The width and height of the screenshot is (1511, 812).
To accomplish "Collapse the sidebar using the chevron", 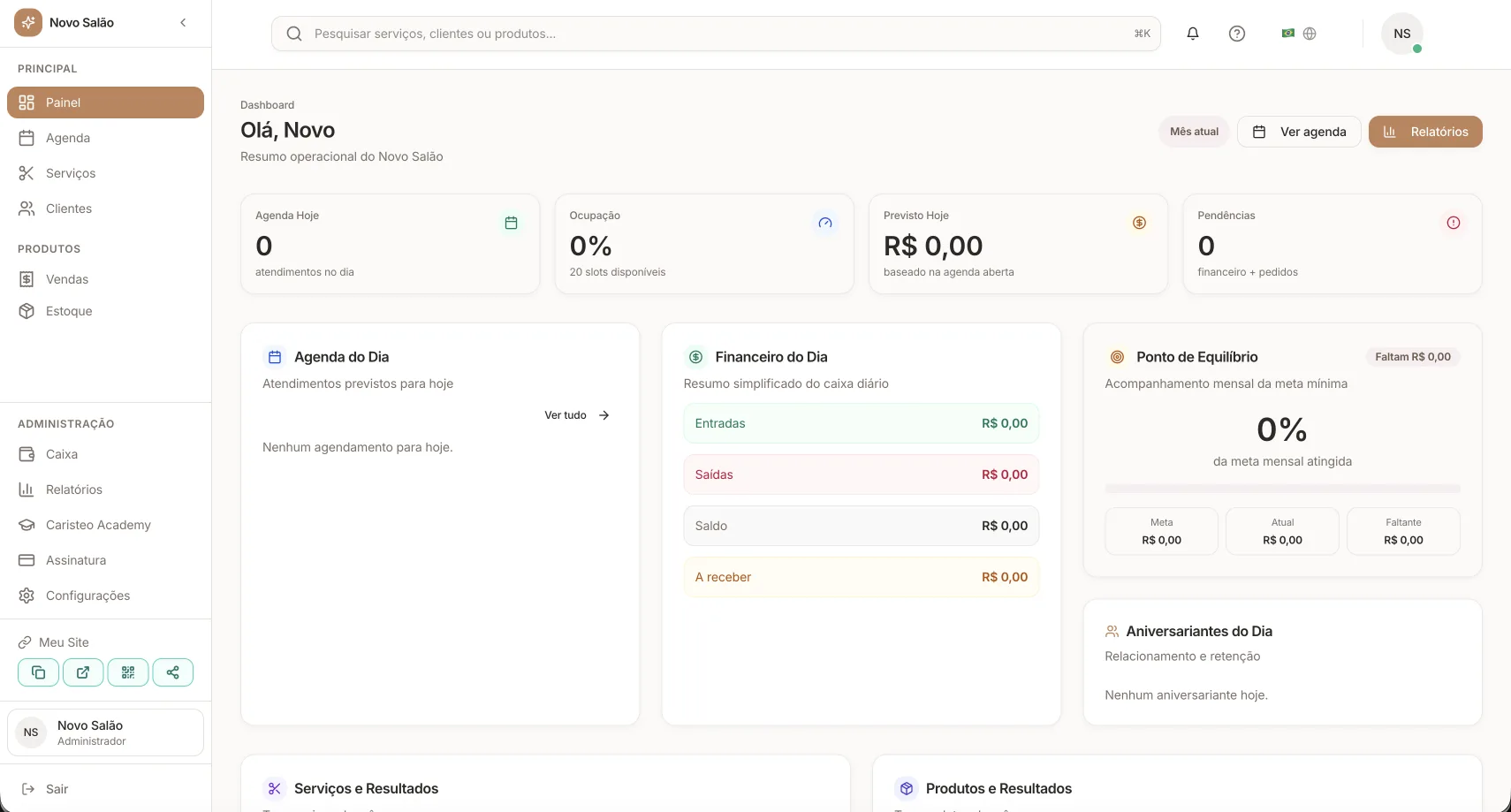I will 183,22.
